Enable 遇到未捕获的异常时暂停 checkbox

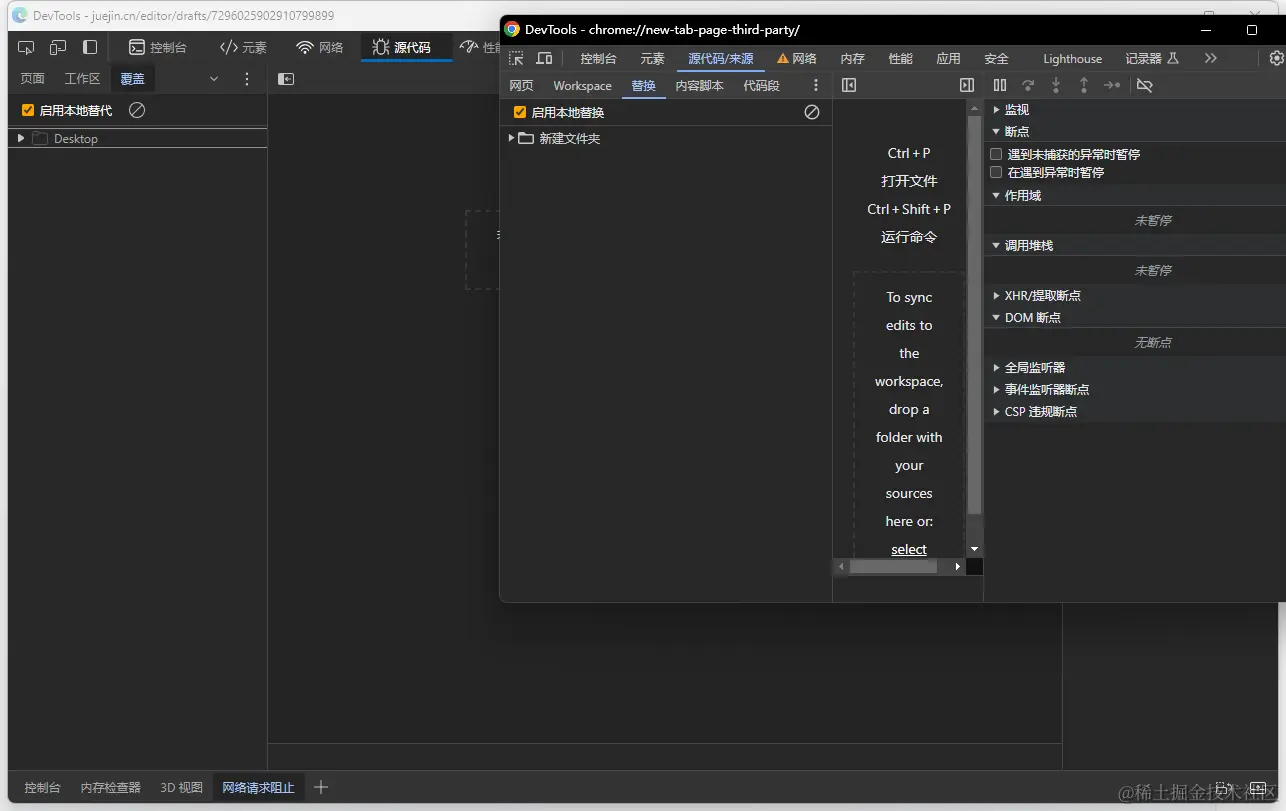[996, 155]
